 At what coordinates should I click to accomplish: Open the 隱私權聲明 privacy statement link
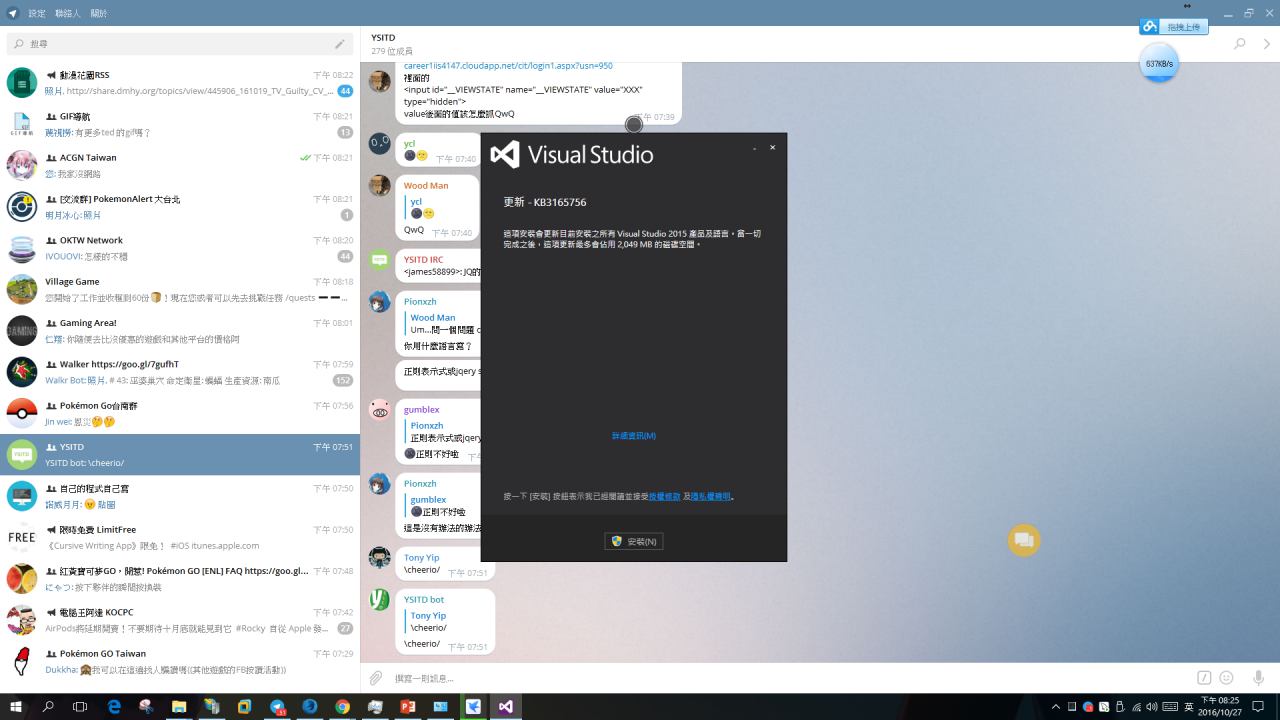point(711,497)
